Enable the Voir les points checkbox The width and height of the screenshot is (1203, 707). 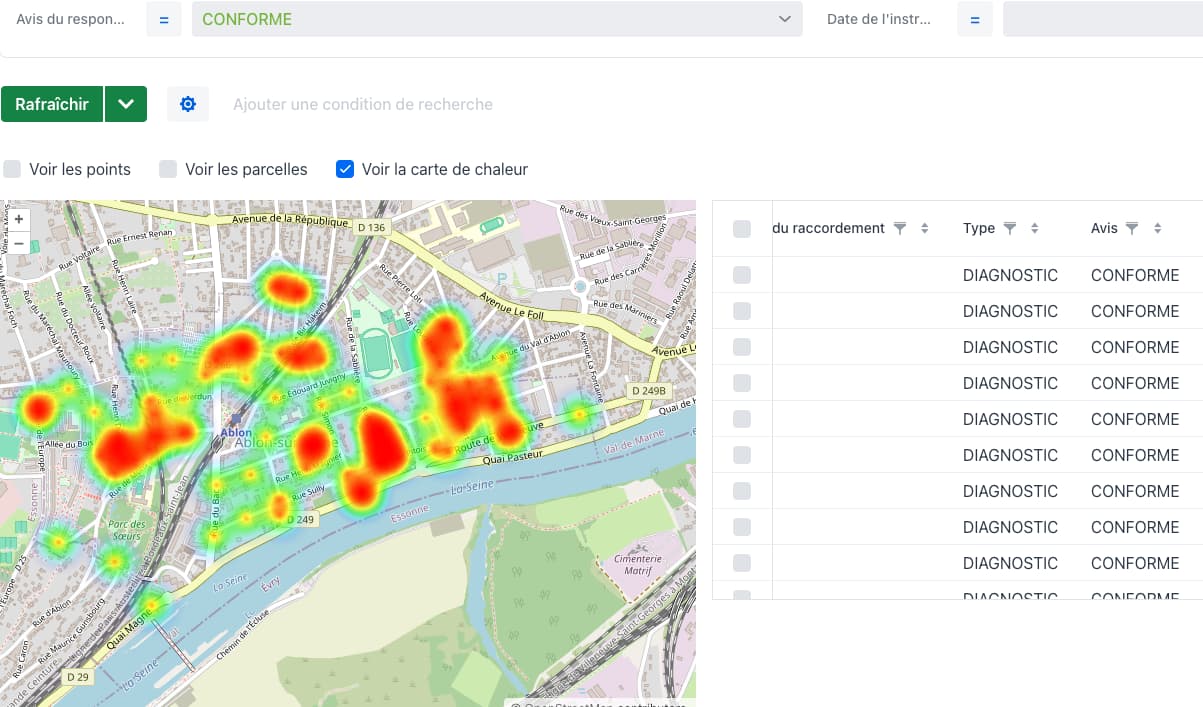tap(12, 169)
